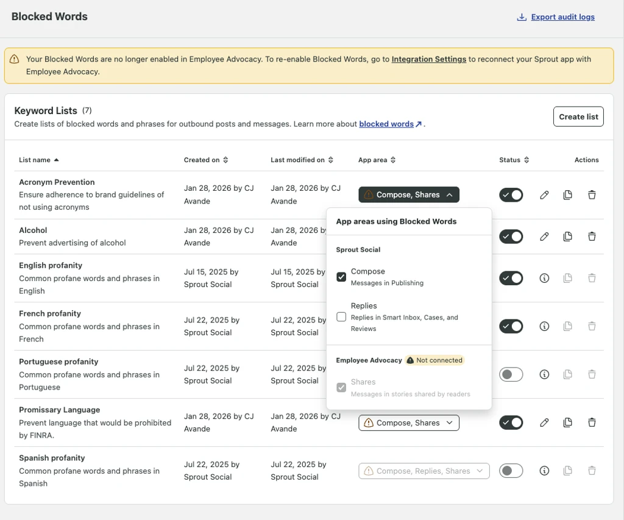Sort by List name column

pos(39,160)
